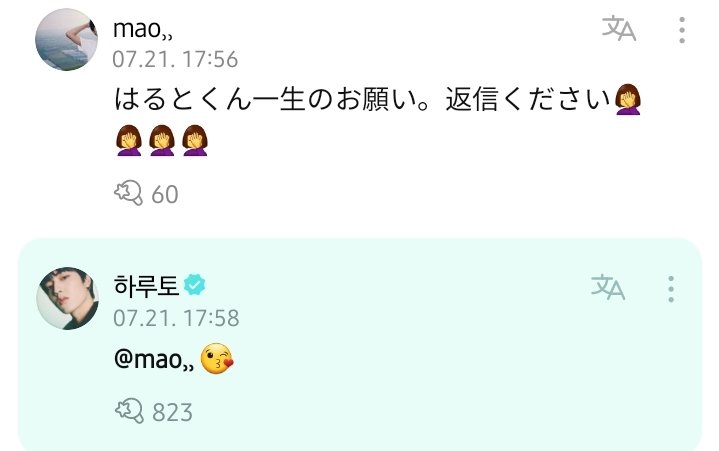Translate mao's comment with the translate icon
This screenshot has width=719, height=451.
619,28
